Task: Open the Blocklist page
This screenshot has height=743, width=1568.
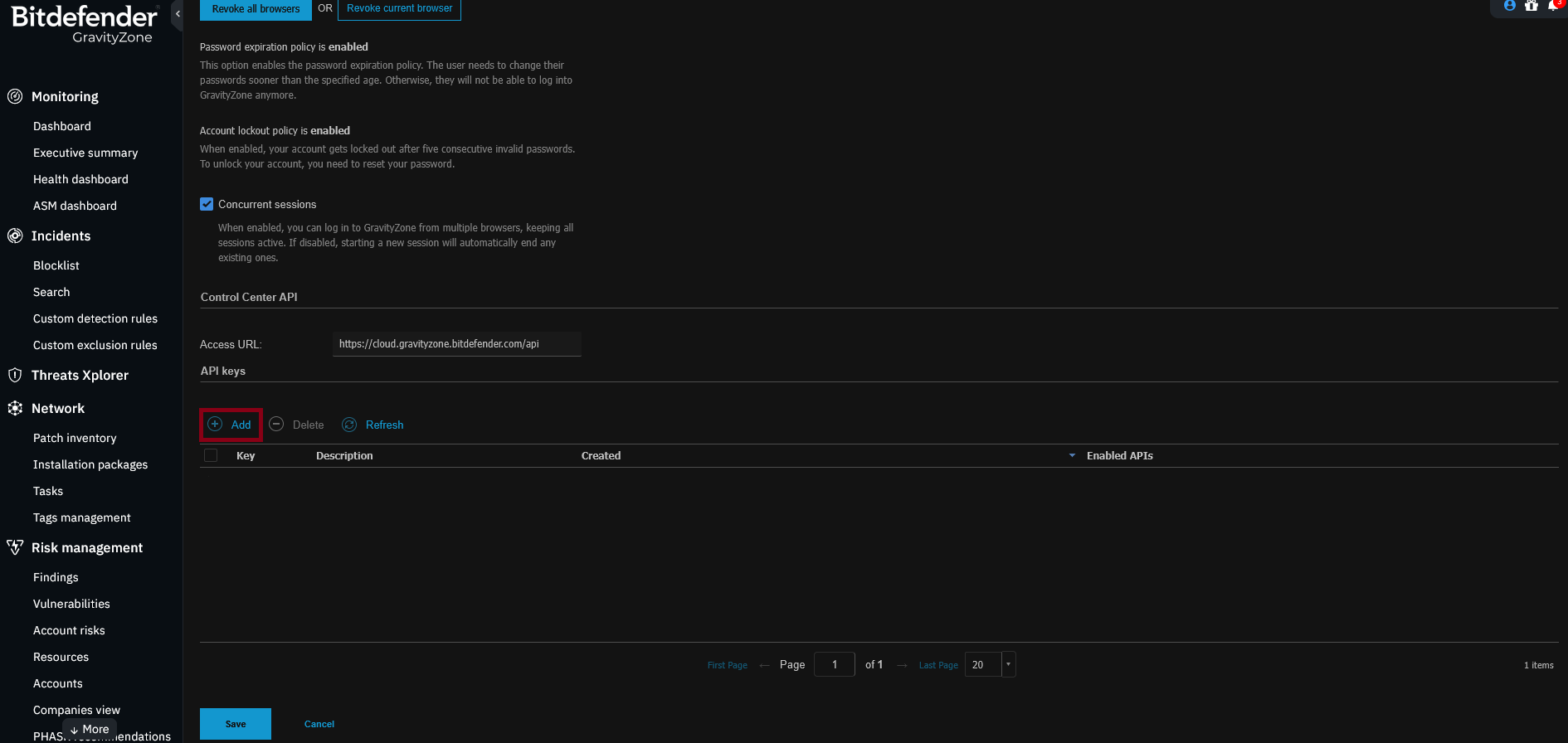Action: [56, 265]
